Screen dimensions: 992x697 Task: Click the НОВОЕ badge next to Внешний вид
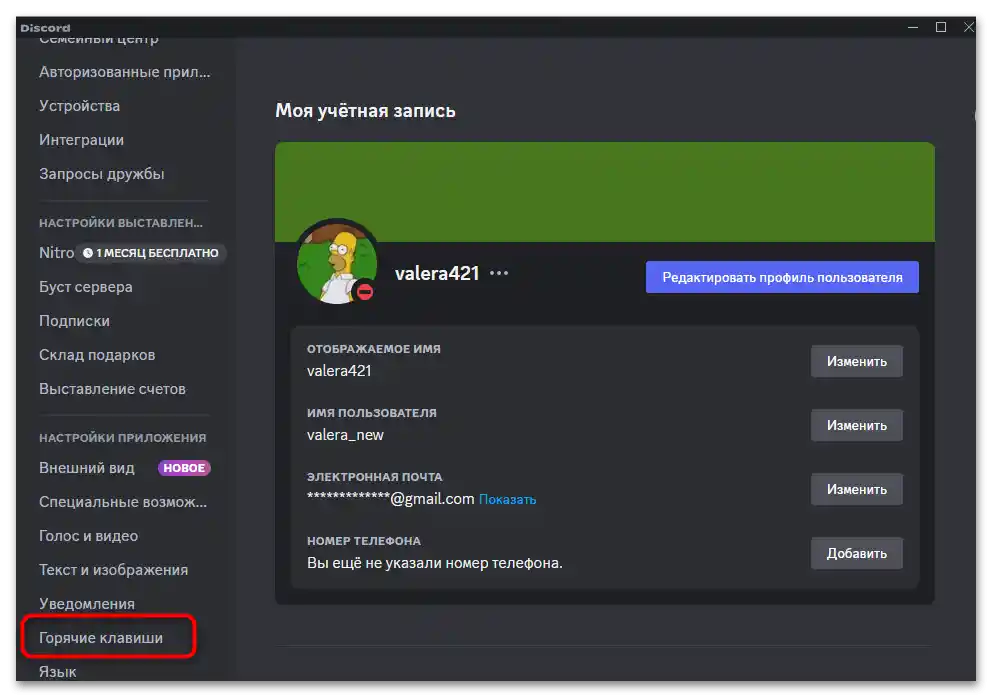coord(183,467)
